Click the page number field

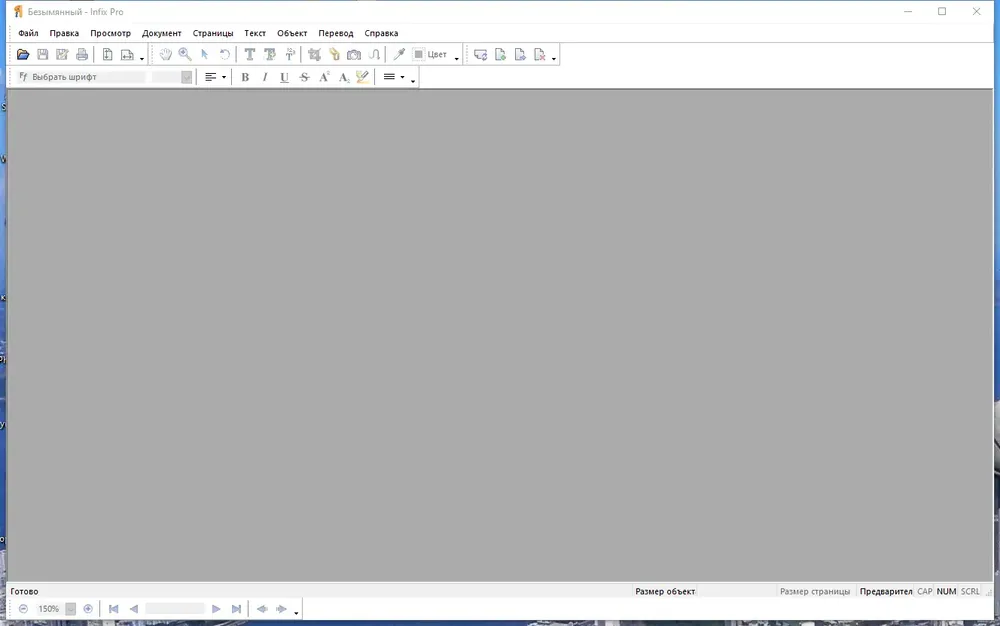(175, 609)
